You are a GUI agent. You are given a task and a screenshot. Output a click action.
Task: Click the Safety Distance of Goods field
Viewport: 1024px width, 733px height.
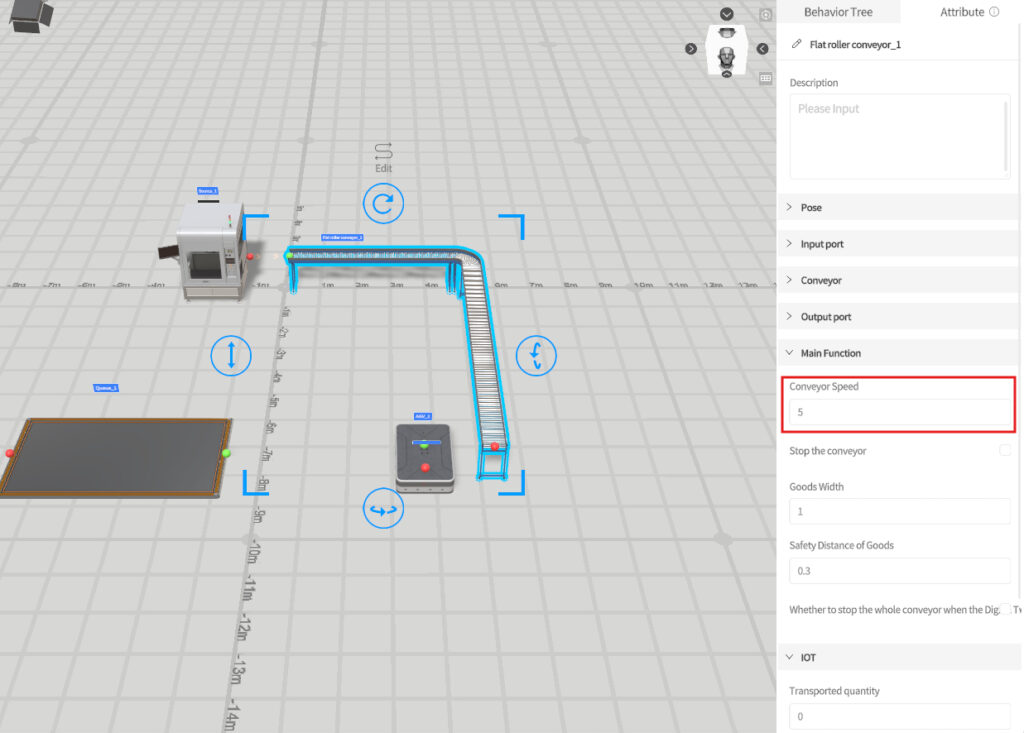899,571
